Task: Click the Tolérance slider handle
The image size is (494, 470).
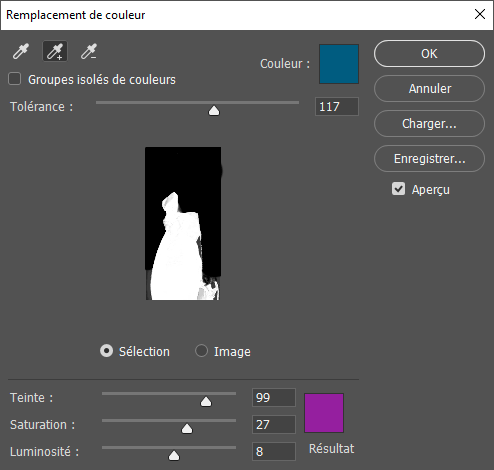Action: (x=214, y=111)
